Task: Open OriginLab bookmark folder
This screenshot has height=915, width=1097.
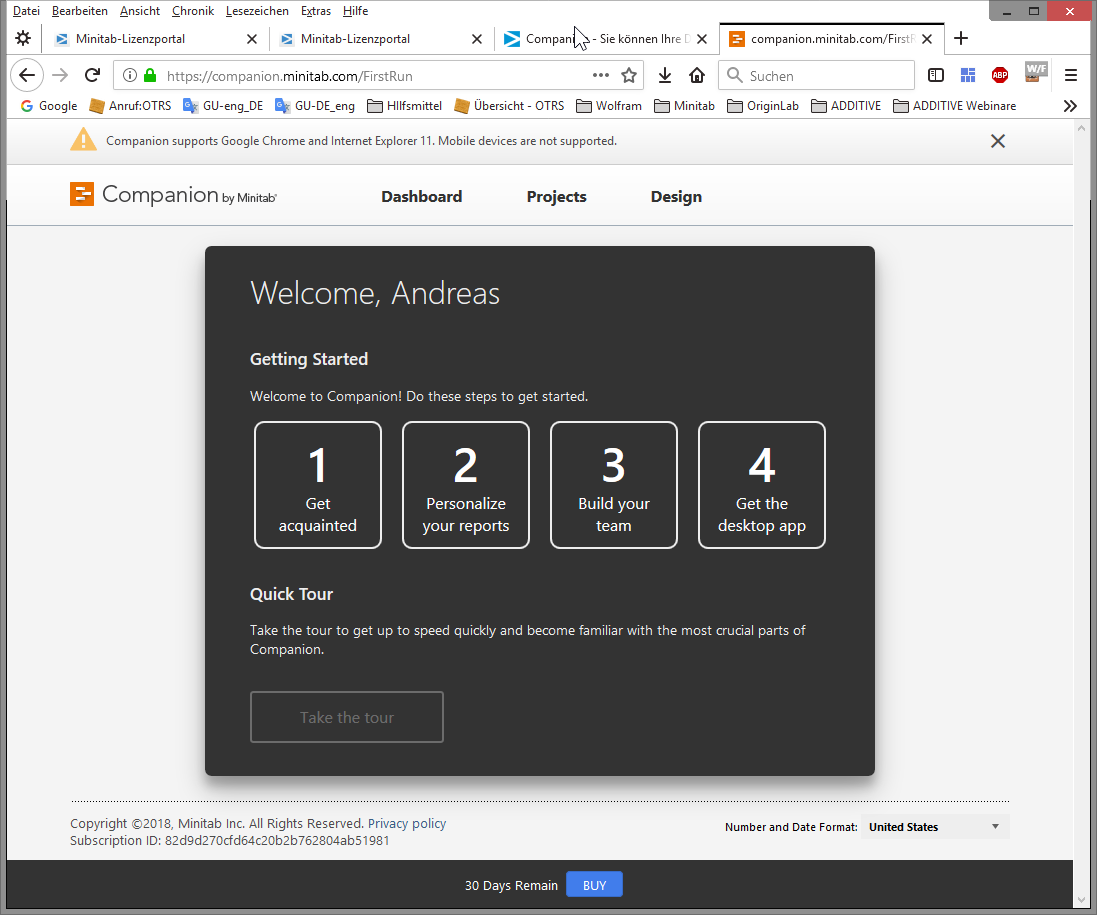Action: [x=763, y=106]
